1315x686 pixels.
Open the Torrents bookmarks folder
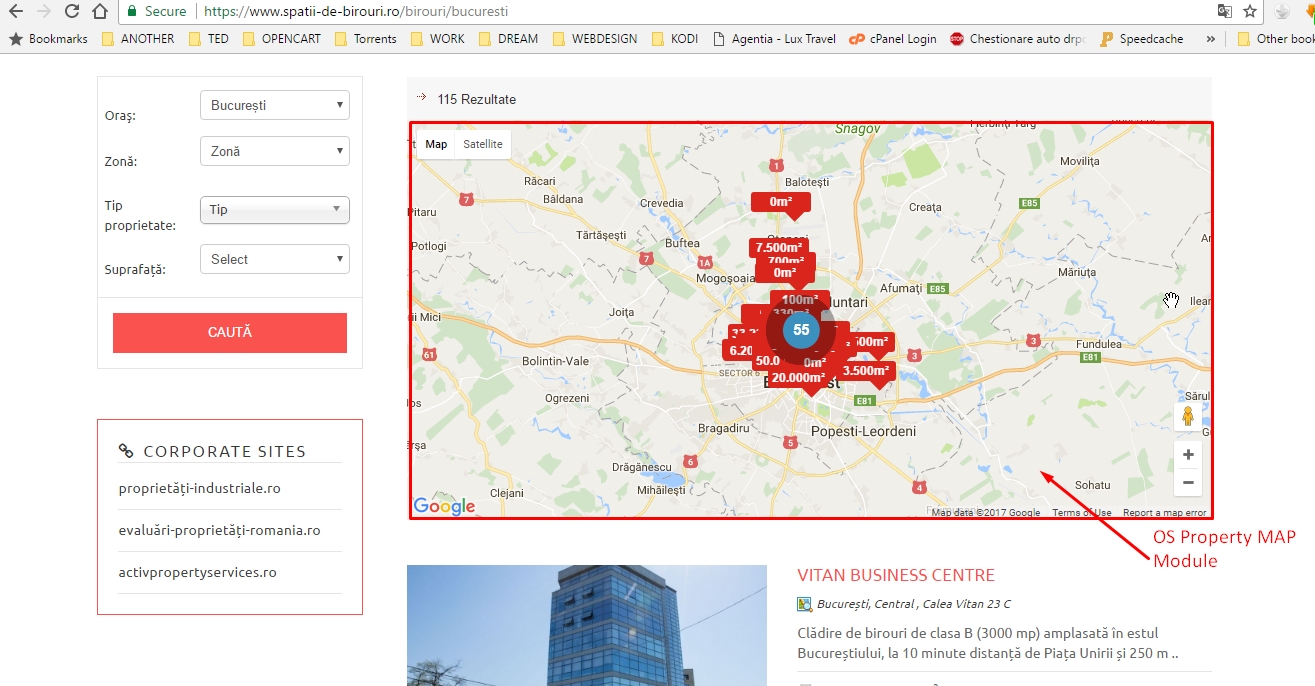[365, 39]
